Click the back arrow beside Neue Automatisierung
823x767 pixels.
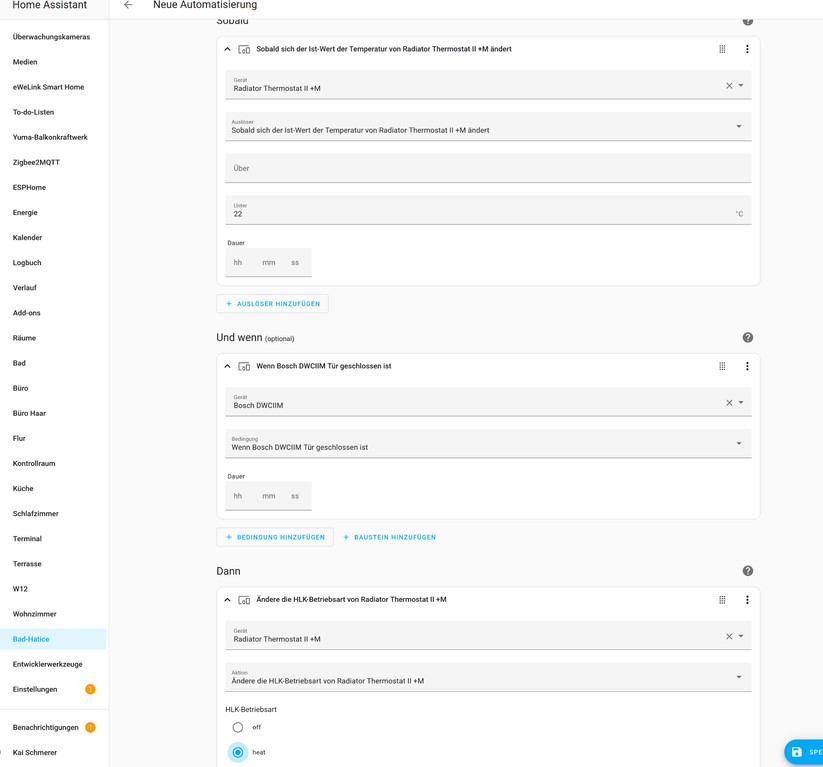point(127,5)
